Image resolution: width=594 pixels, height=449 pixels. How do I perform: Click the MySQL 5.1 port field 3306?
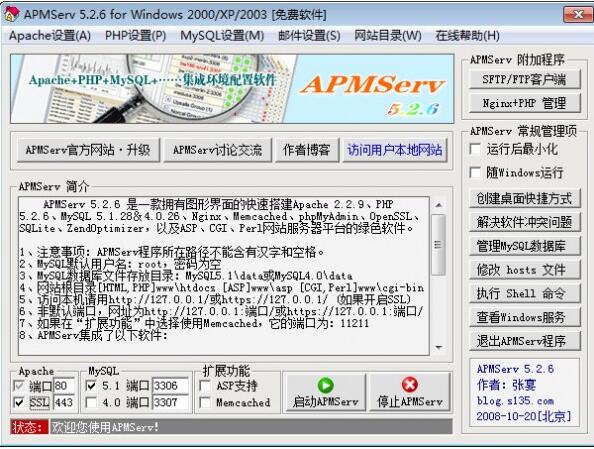[x=170, y=386]
